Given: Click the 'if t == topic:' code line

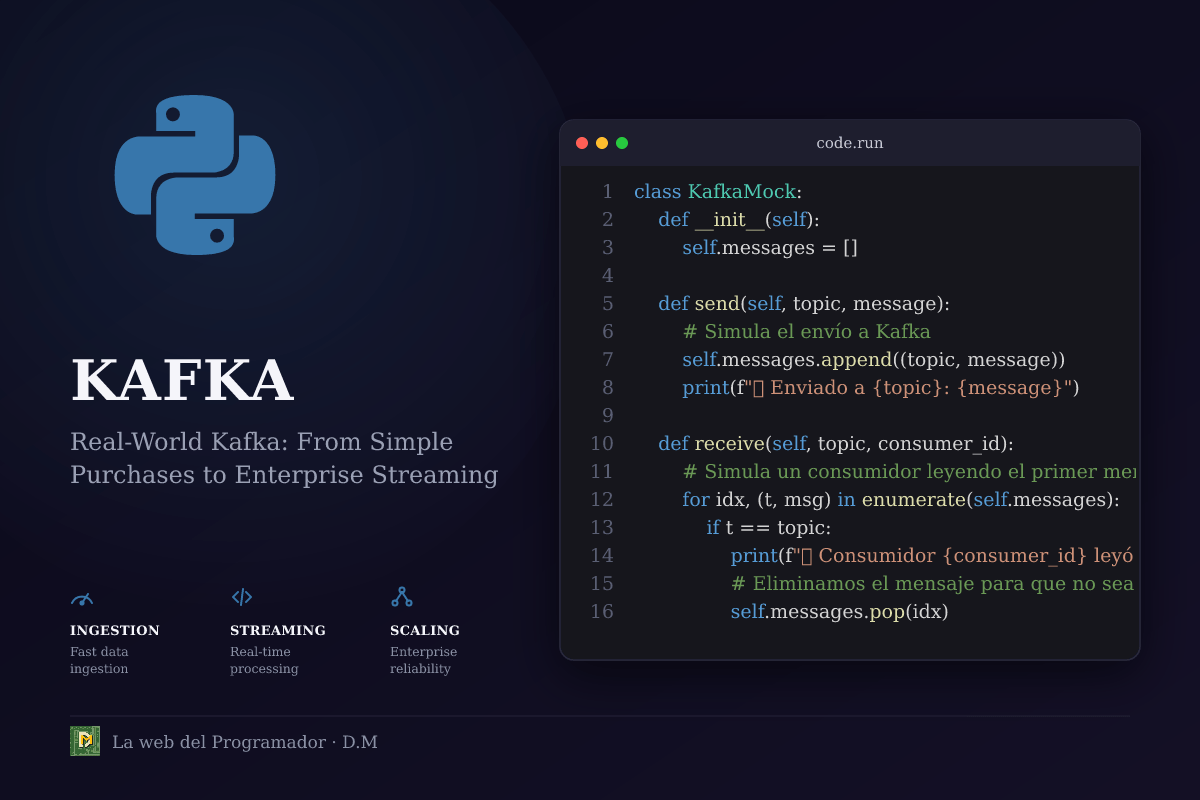Looking at the screenshot, I should (x=769, y=528).
